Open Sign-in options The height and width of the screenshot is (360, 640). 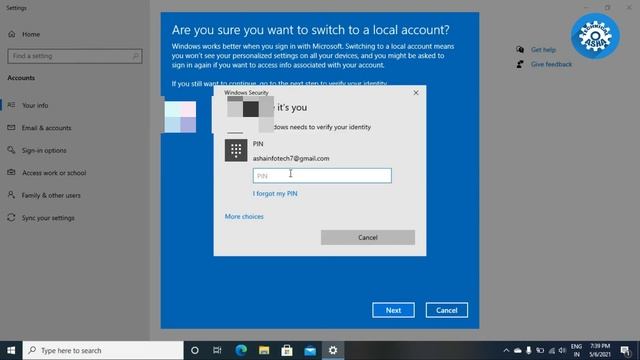[x=44, y=150]
